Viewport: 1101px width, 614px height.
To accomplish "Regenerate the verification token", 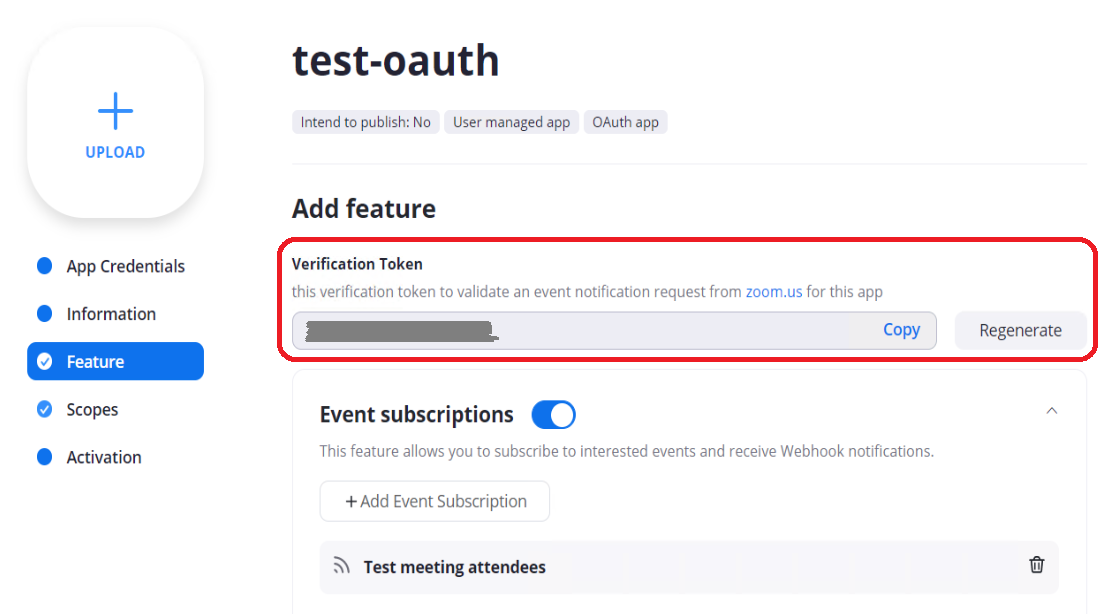I will click(1020, 331).
